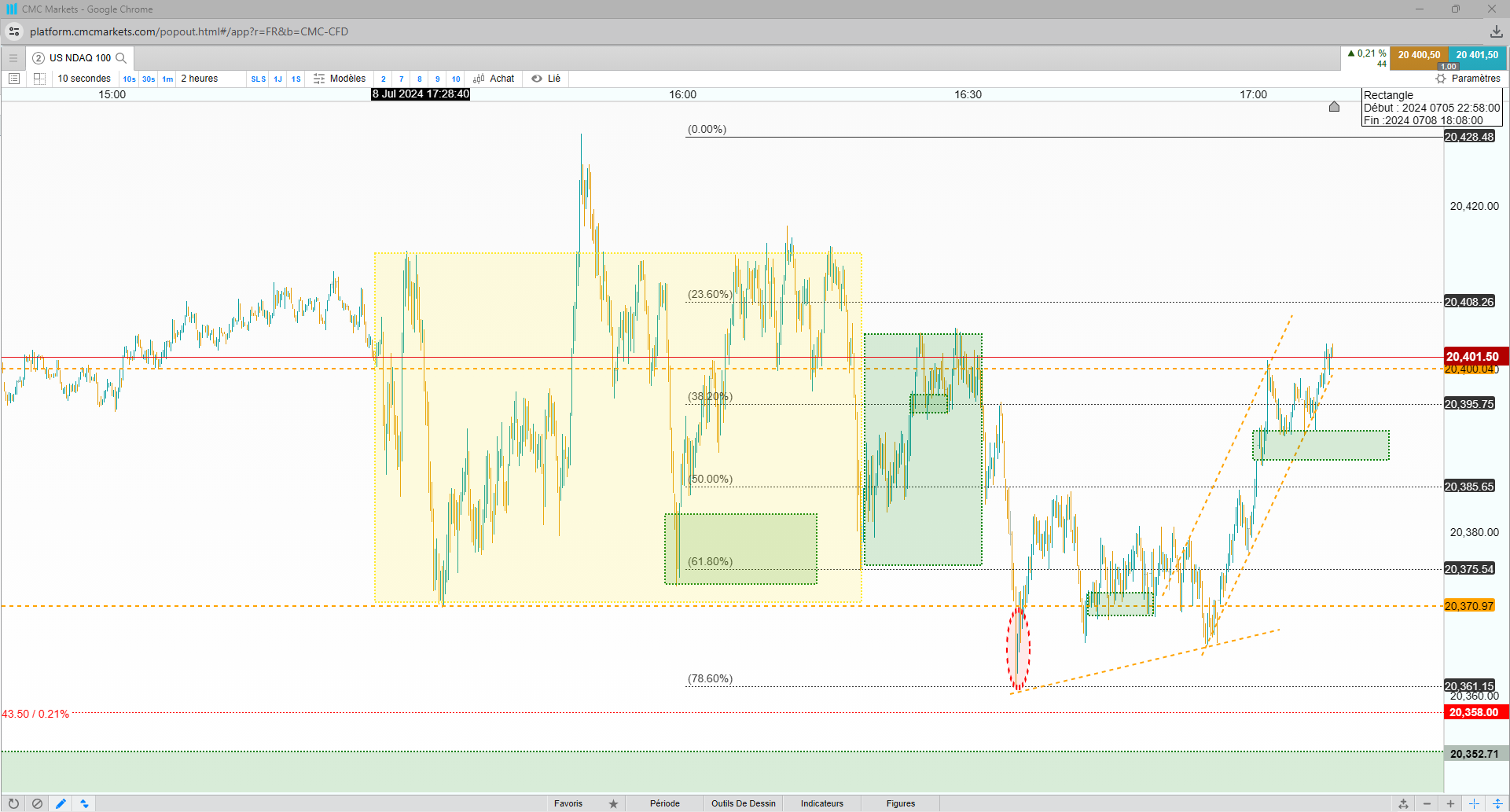Click the teal buy price 20 401,50
This screenshot has height=812, width=1510.
point(1477,58)
